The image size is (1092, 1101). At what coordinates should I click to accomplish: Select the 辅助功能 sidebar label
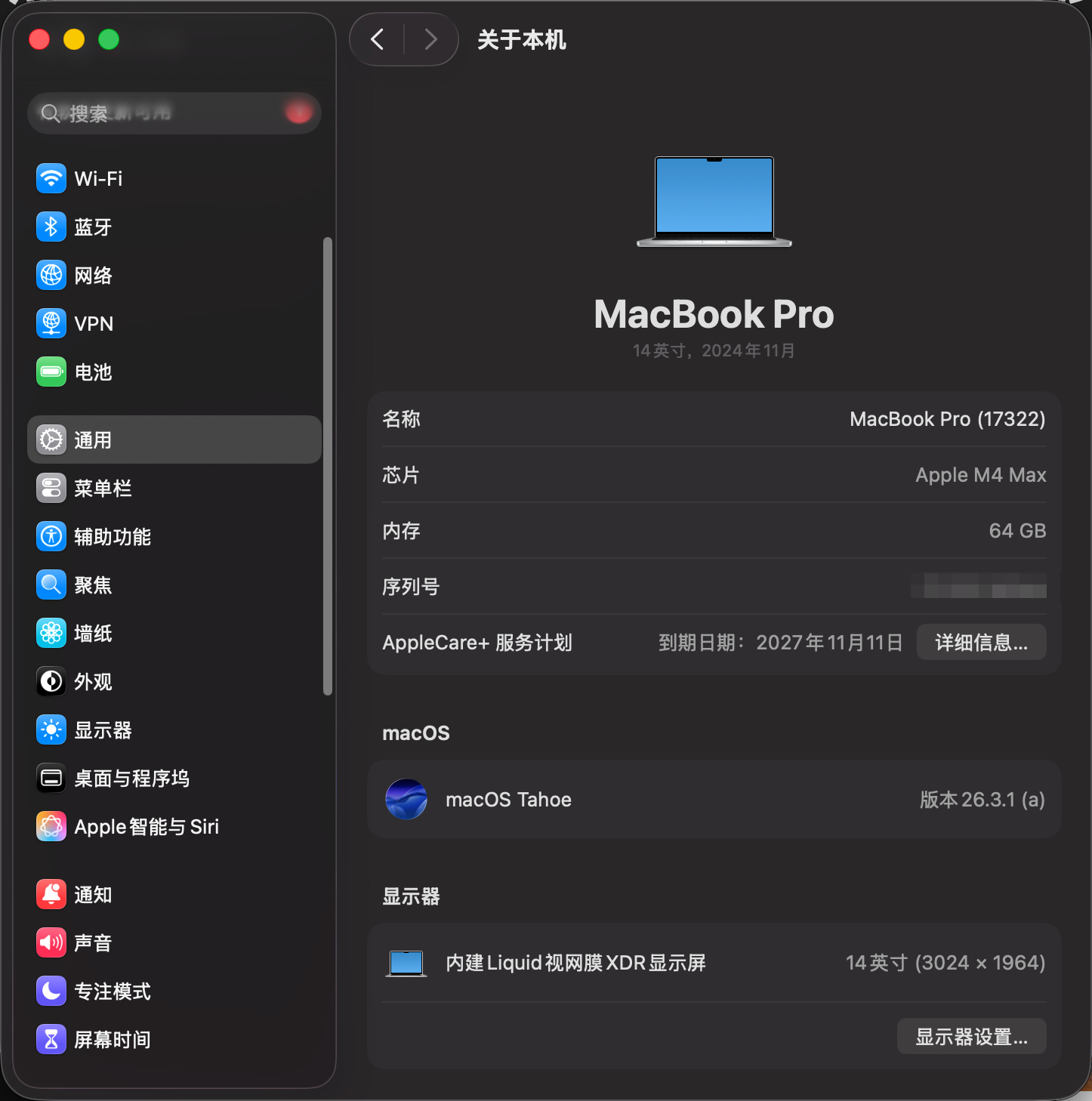113,536
